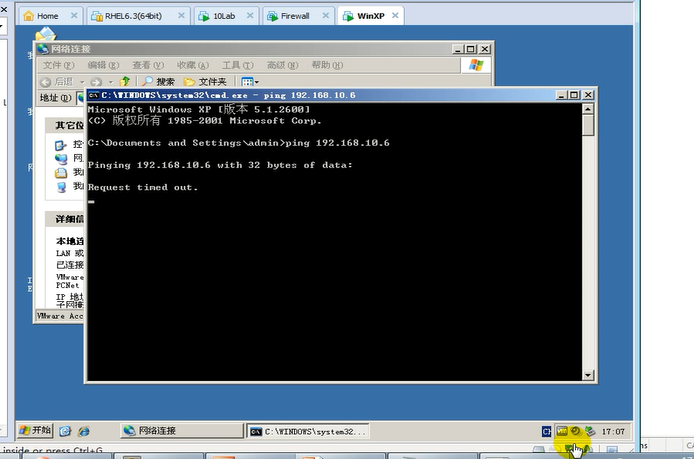
Task: Open 我的文档 icon in 其它位置 panel
Action: coord(61,173)
